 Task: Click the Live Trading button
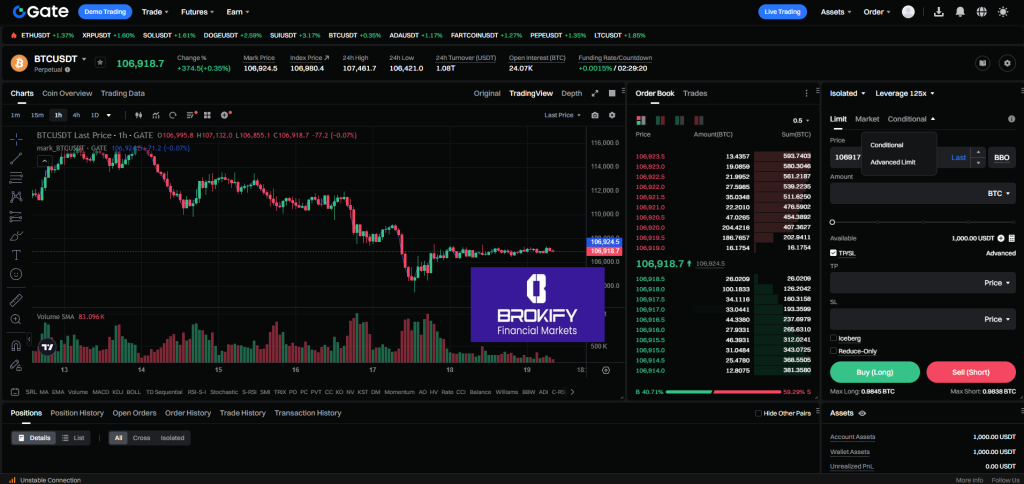(782, 12)
